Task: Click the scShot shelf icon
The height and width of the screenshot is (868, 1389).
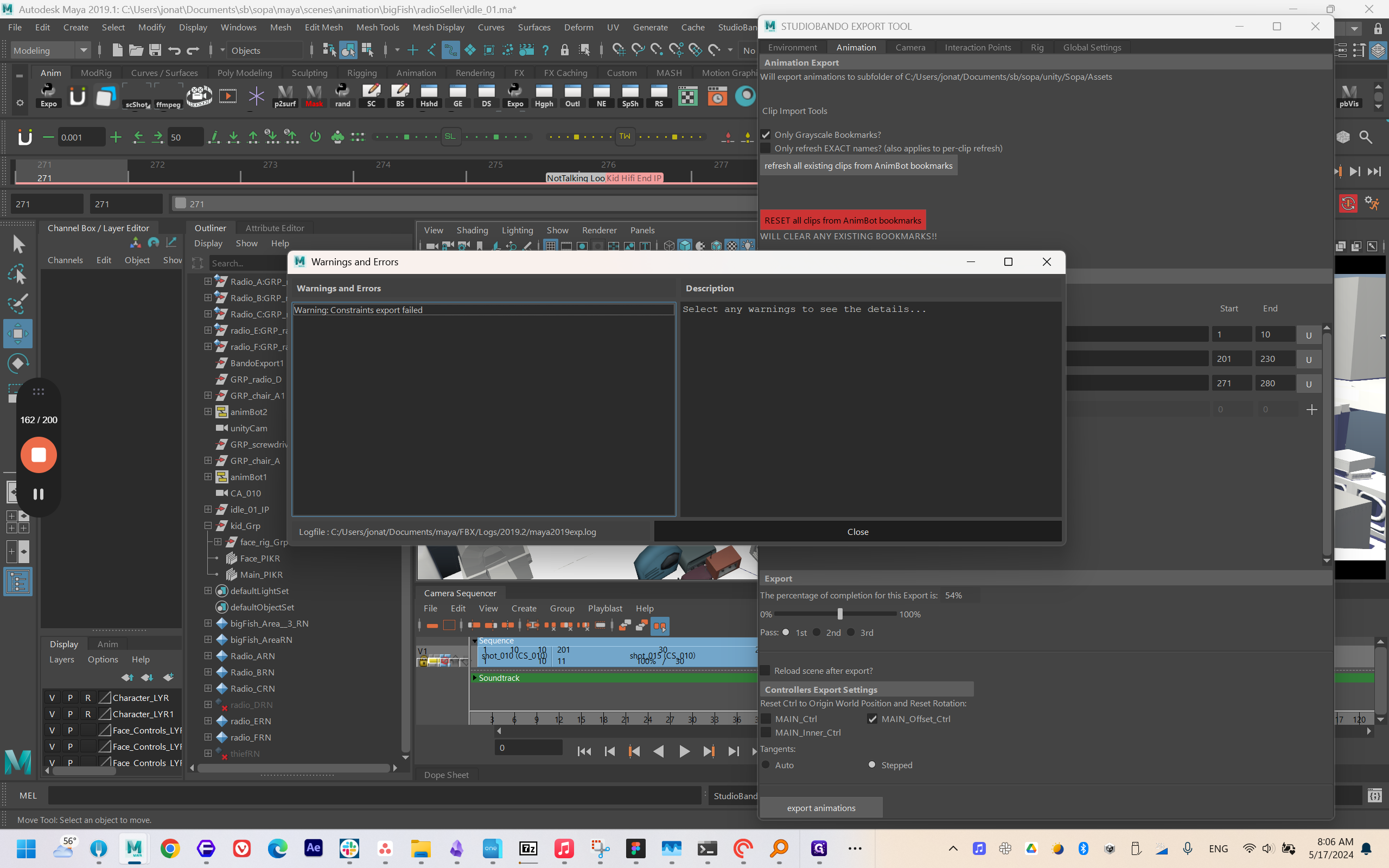Action: point(137,95)
